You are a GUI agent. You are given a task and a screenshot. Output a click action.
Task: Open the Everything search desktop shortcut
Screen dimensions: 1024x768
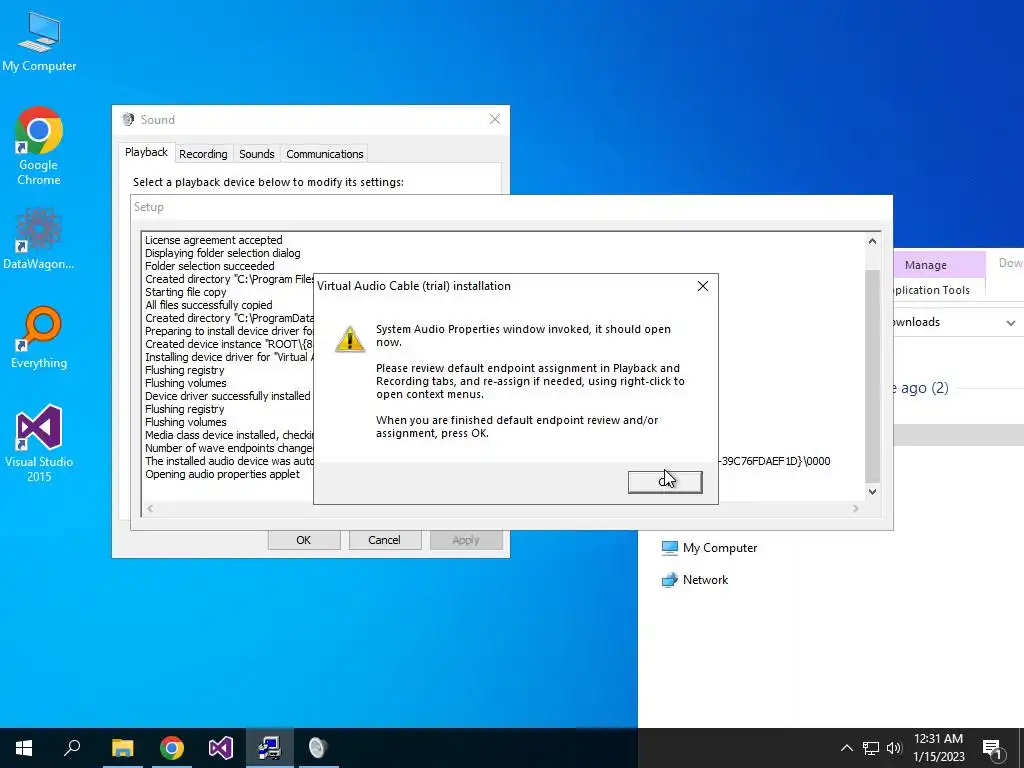coord(39,338)
